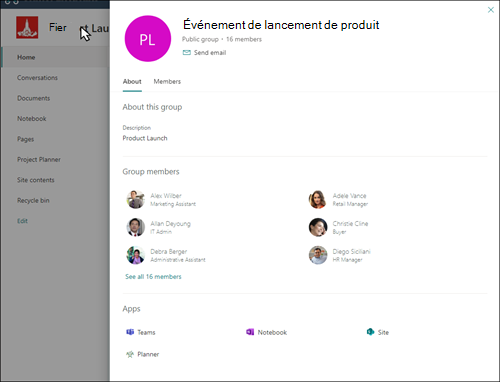Select member name Diego Siciliani
The height and width of the screenshot is (382, 500).
click(351, 252)
